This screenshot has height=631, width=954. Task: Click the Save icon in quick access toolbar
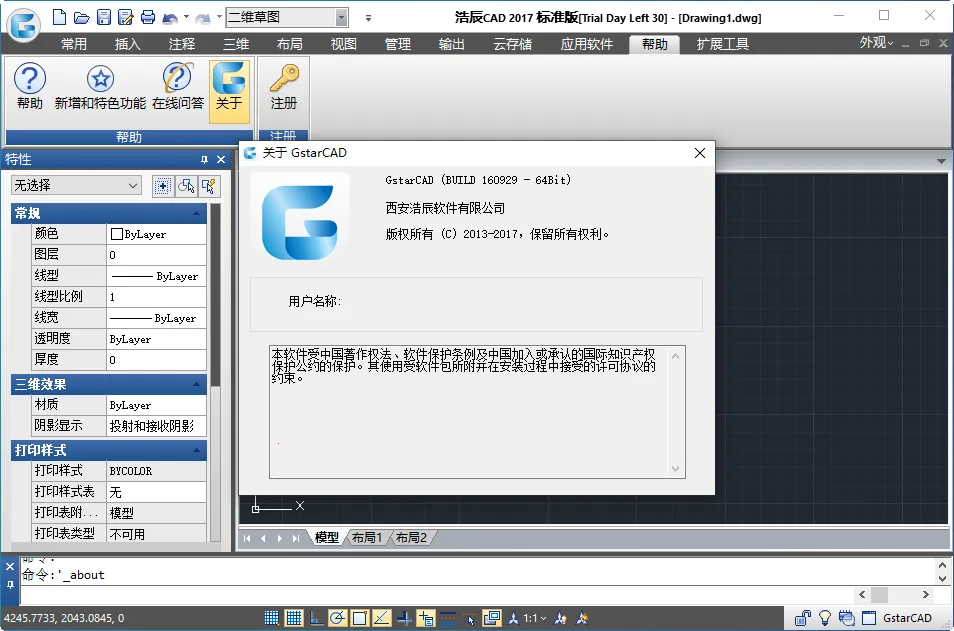[103, 17]
